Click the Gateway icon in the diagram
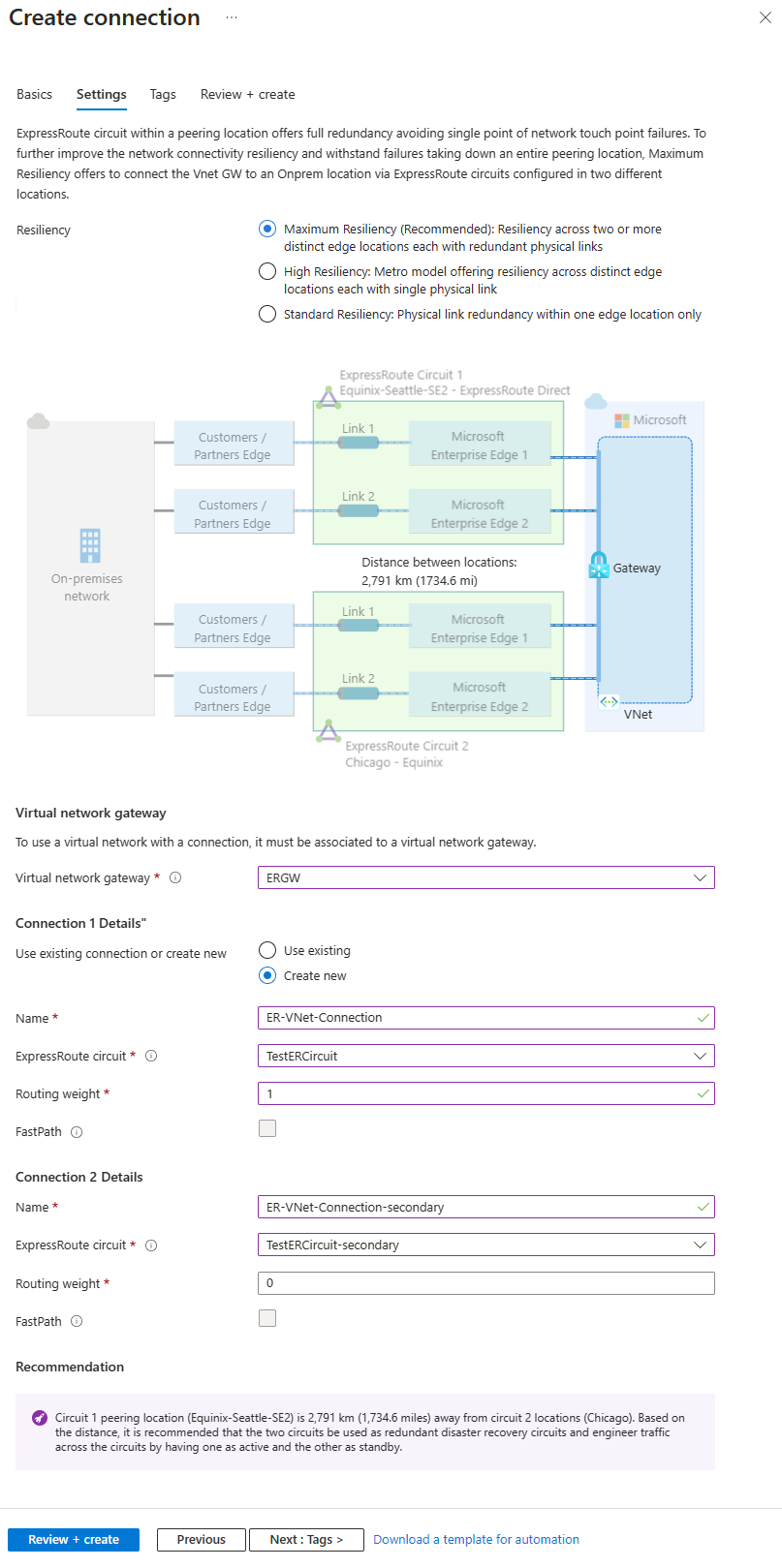 599,568
